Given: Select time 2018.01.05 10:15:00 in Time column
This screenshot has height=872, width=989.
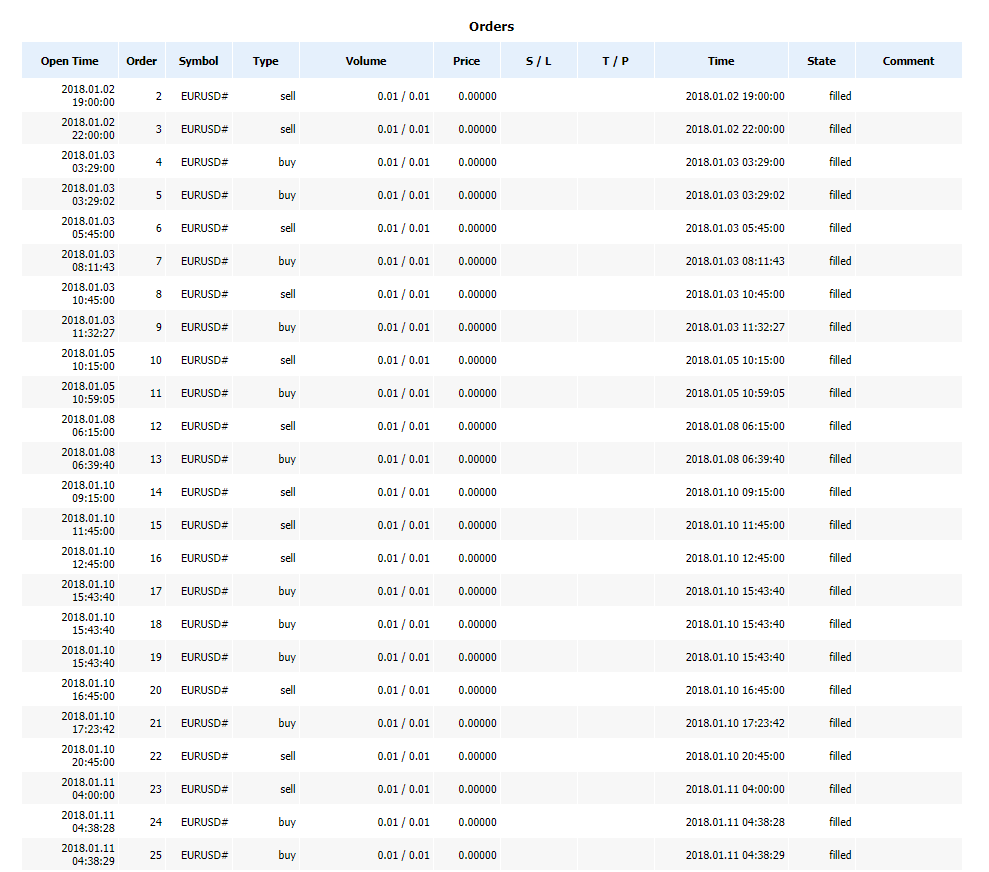Looking at the screenshot, I should pos(735,360).
